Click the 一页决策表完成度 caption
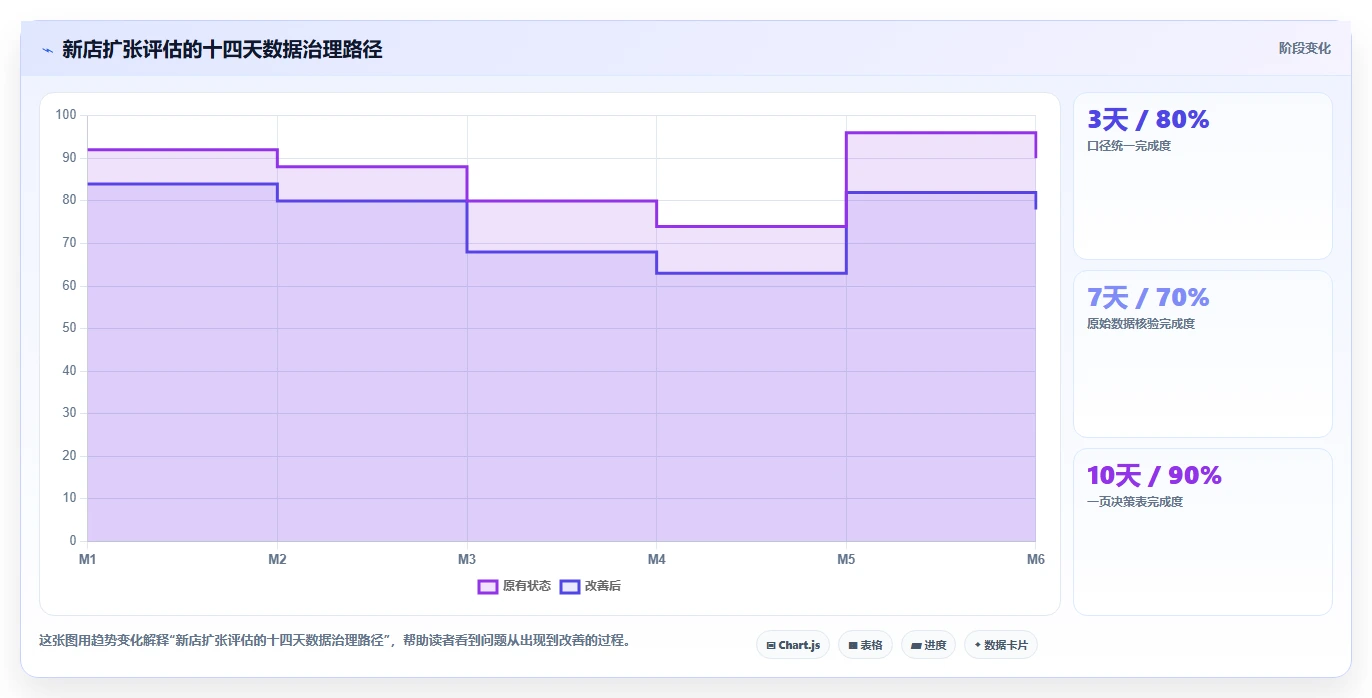 pyautogui.click(x=1135, y=502)
